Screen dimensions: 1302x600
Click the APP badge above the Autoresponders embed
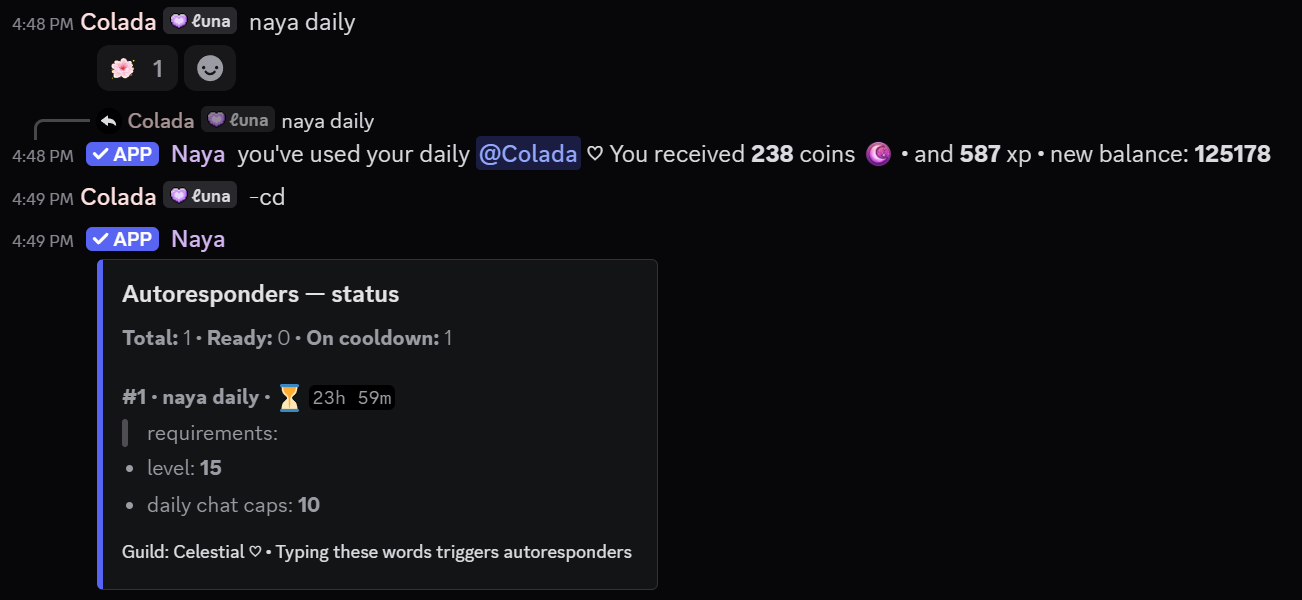tap(122, 239)
